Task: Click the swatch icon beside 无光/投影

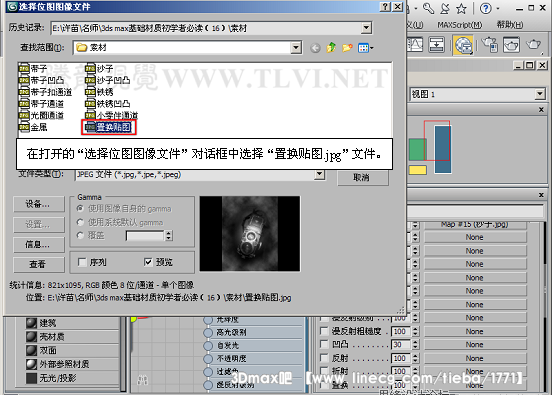Action: point(31,378)
